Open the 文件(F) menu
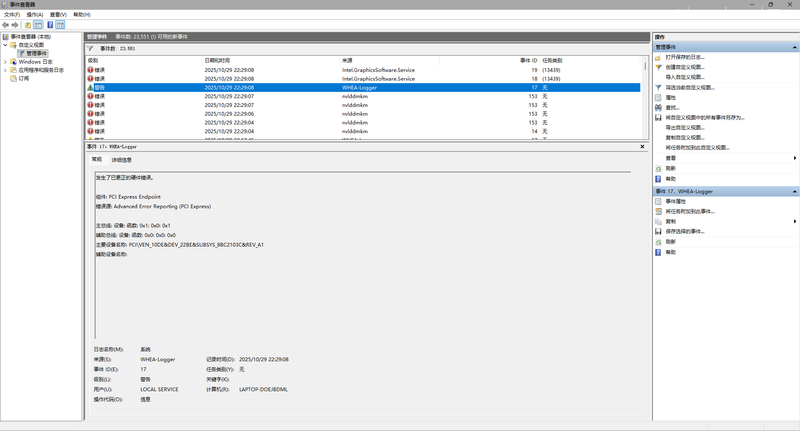 (11, 14)
